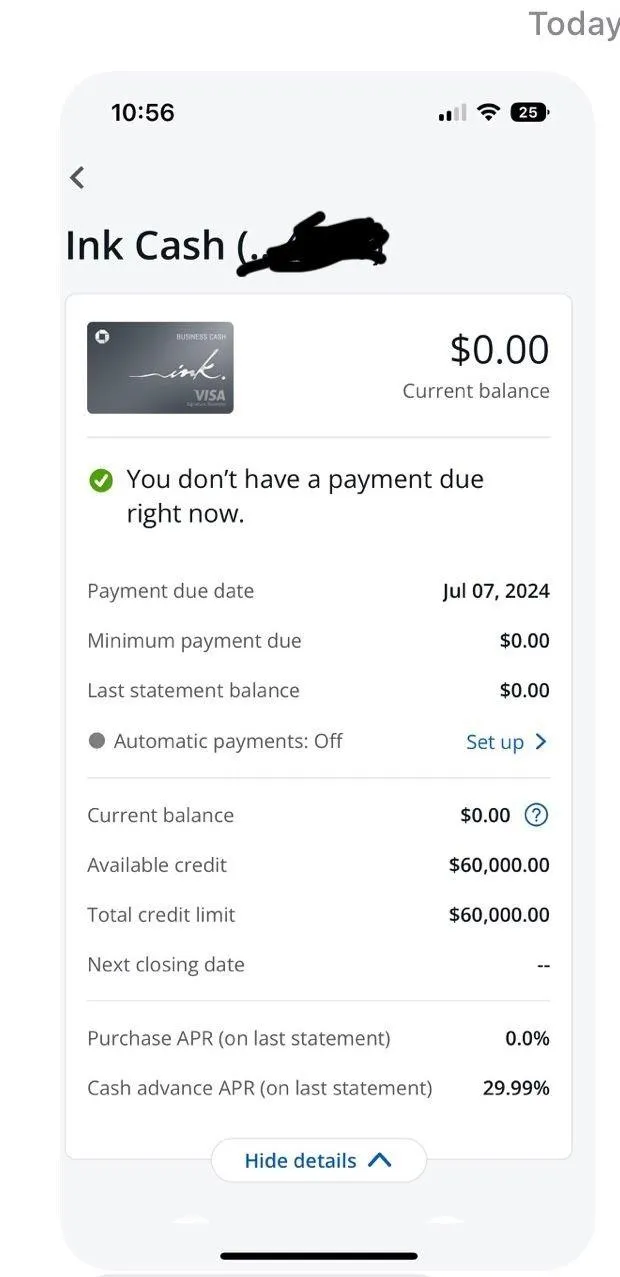The image size is (620, 1277).
Task: Tap the 10:56 clock in status bar
Action: 142,112
